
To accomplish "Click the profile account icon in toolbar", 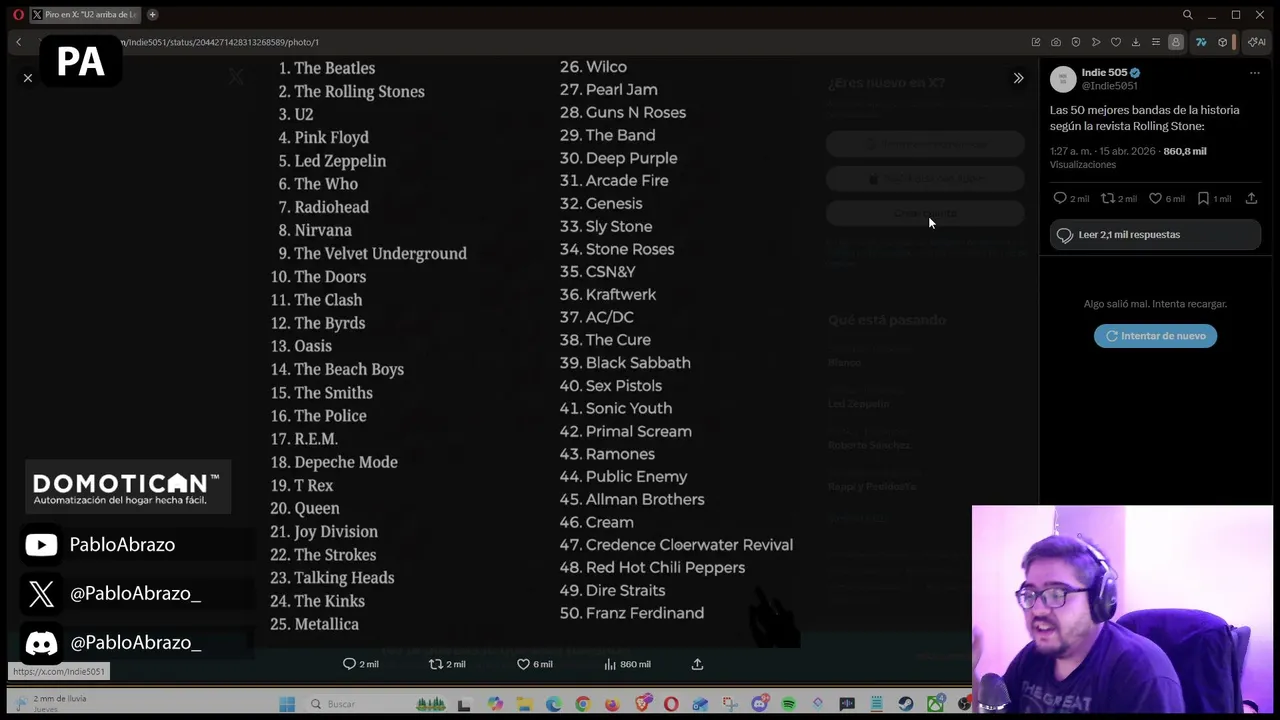I will (1176, 42).
